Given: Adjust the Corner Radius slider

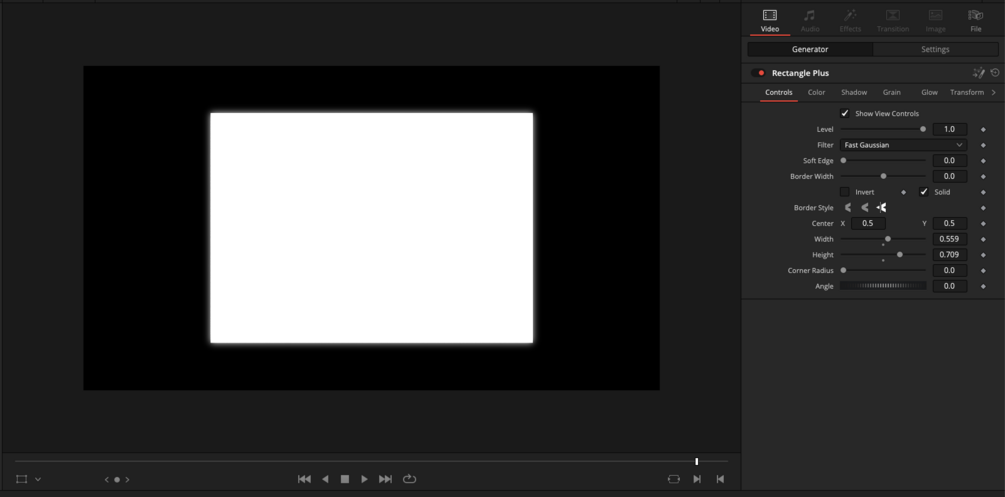Looking at the screenshot, I should click(883, 270).
